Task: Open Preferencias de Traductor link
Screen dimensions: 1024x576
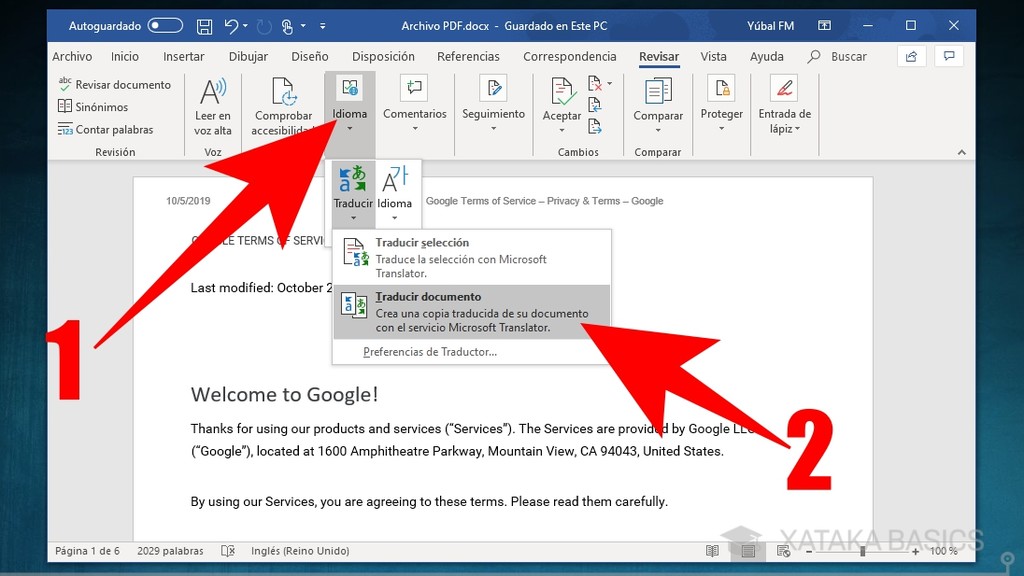Action: point(430,352)
